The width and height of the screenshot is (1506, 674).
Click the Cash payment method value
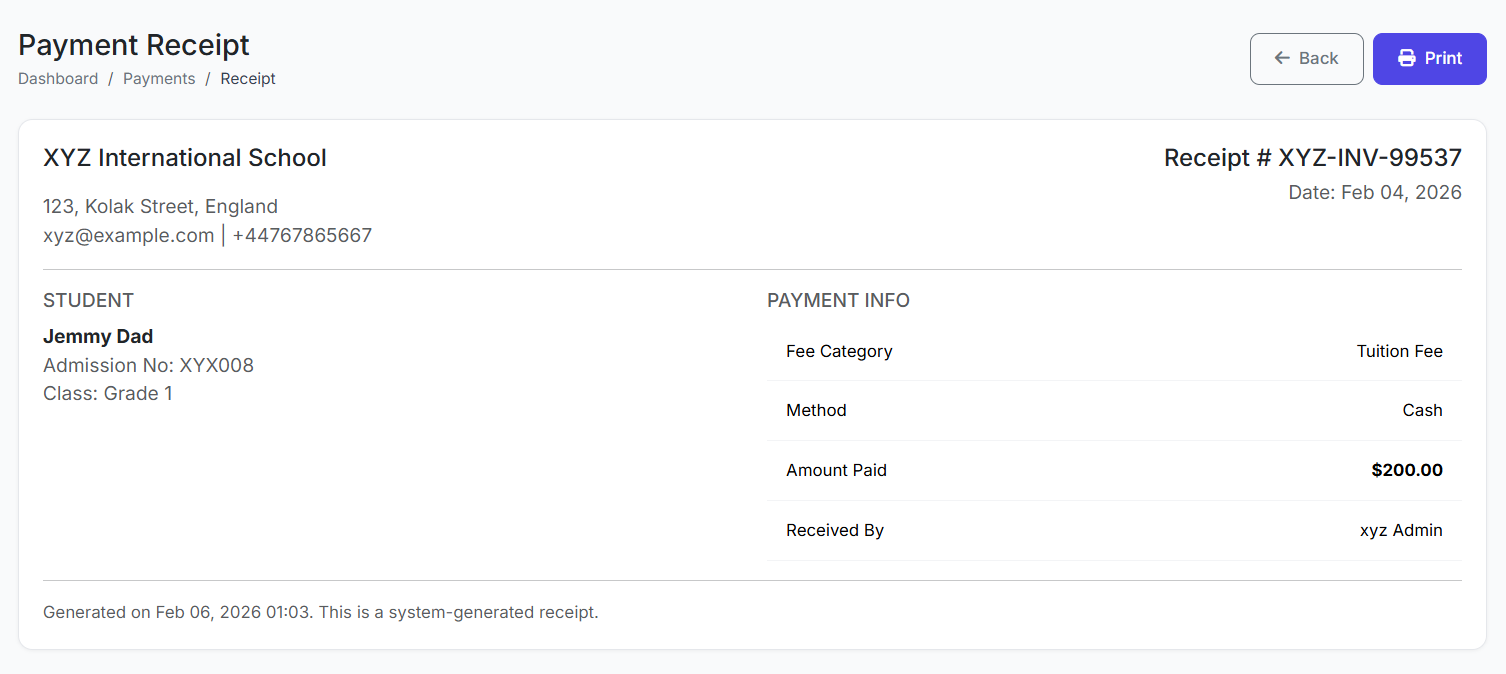[1422, 410]
